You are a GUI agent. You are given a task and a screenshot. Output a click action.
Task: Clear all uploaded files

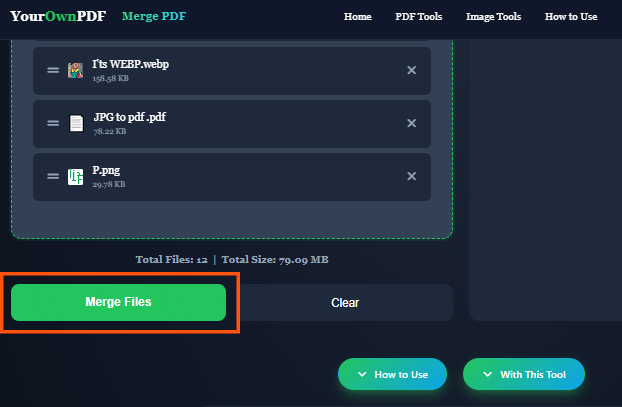click(x=345, y=303)
